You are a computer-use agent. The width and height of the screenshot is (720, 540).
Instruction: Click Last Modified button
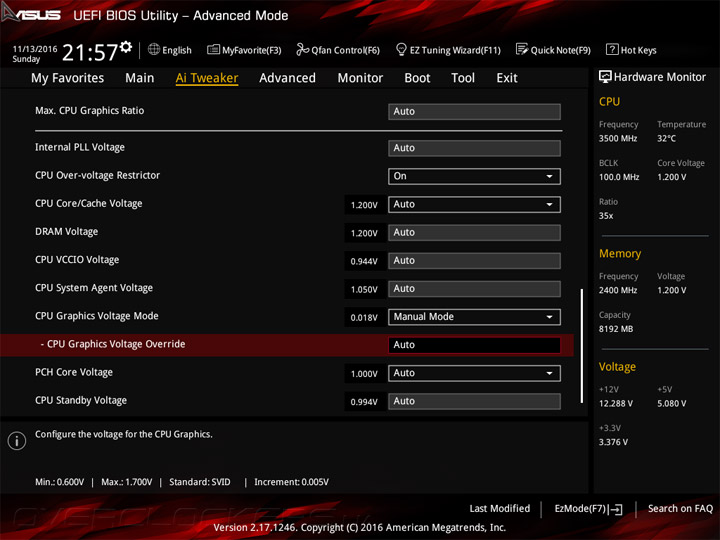point(500,509)
